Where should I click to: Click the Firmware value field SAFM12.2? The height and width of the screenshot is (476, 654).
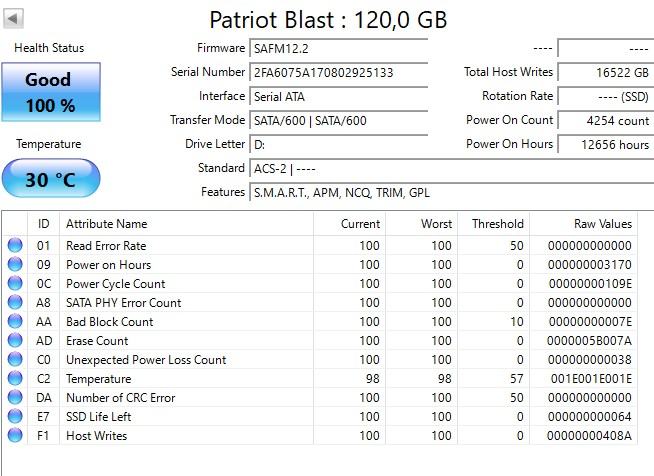click(338, 48)
